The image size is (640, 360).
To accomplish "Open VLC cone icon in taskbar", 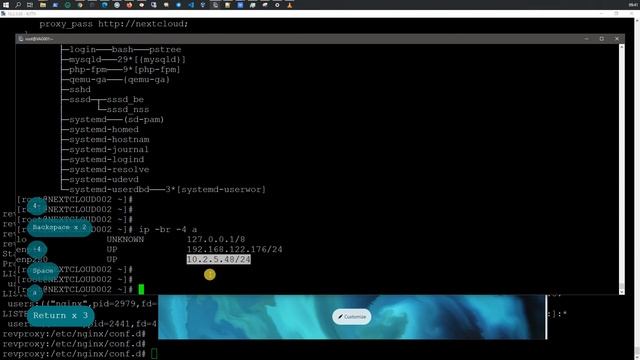I will click(x=289, y=5).
